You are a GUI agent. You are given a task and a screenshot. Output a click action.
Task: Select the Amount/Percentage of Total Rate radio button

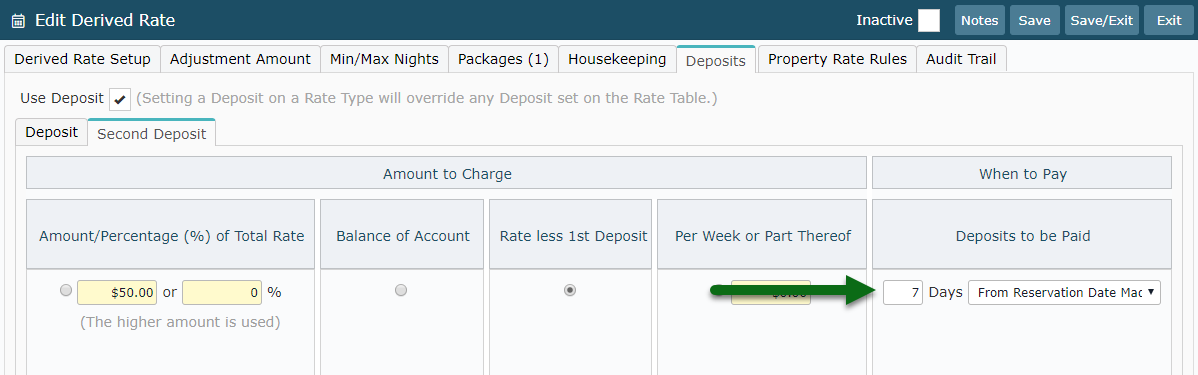point(65,291)
